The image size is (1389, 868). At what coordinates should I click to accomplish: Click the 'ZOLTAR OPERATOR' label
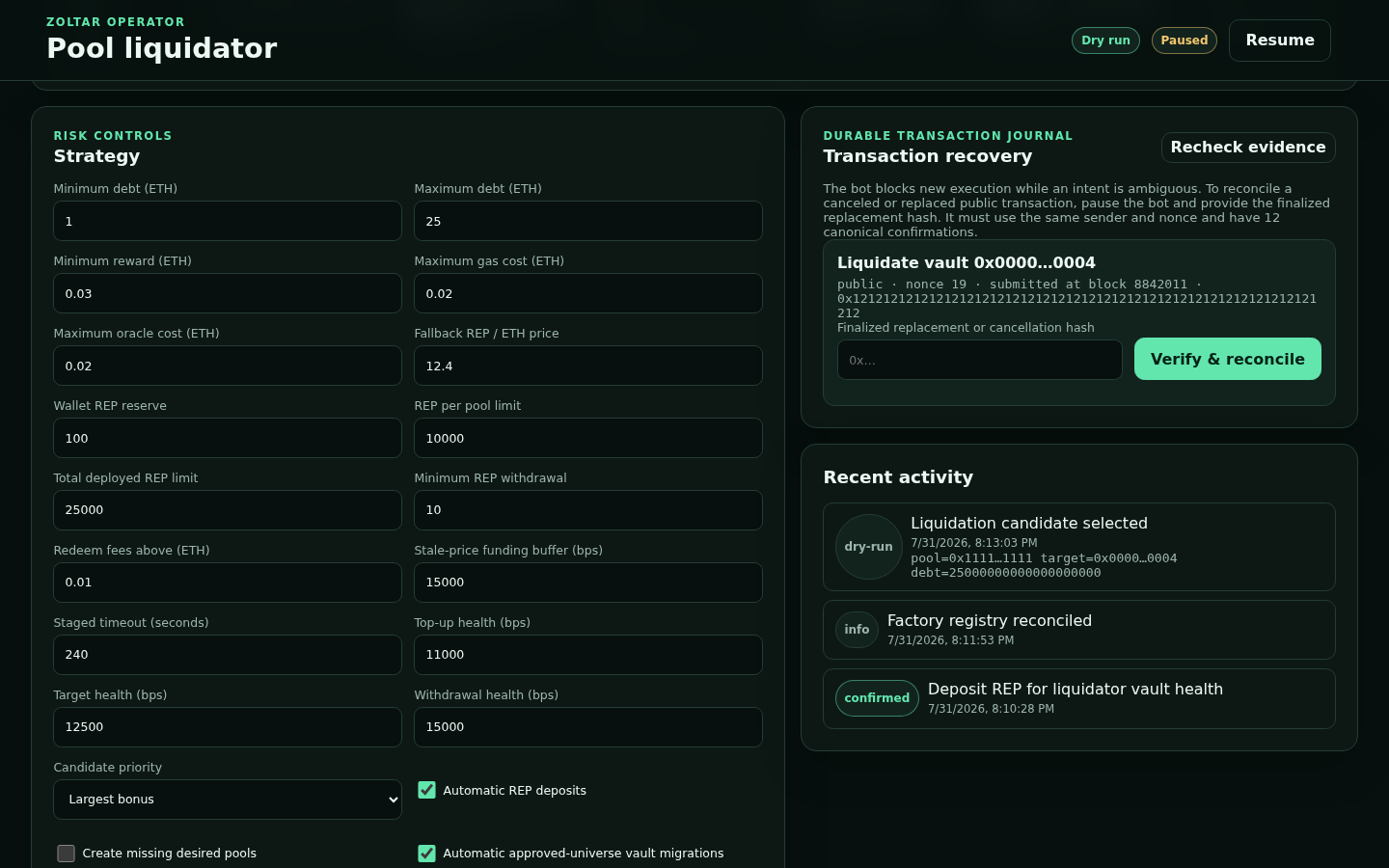coord(116,22)
